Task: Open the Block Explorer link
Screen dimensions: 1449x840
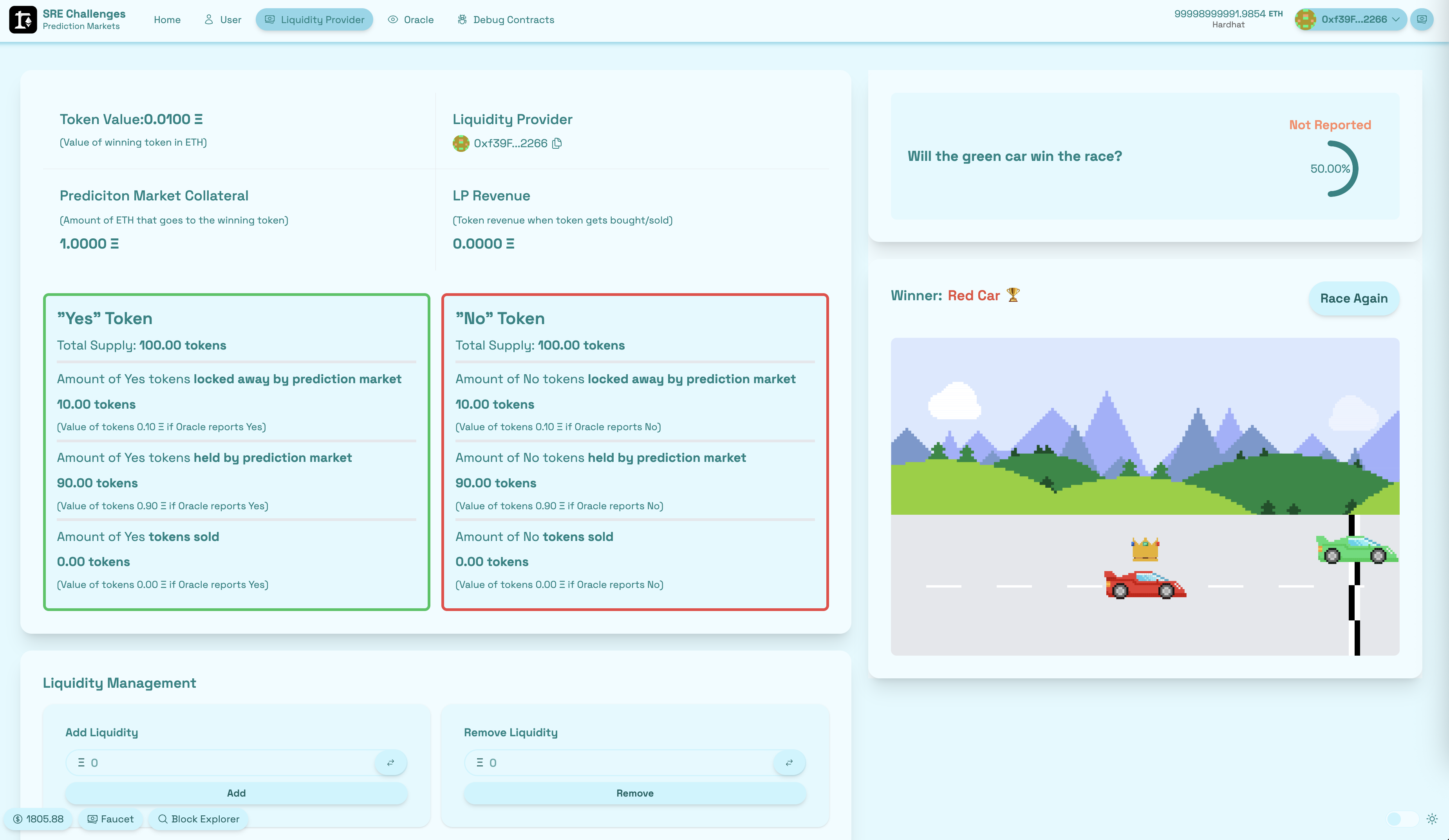Action: tap(199, 819)
